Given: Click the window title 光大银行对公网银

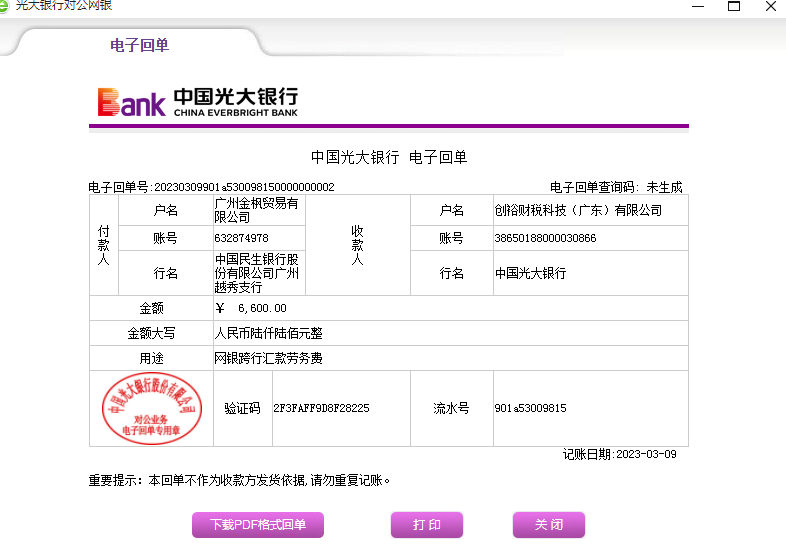Looking at the screenshot, I should click(x=64, y=5).
